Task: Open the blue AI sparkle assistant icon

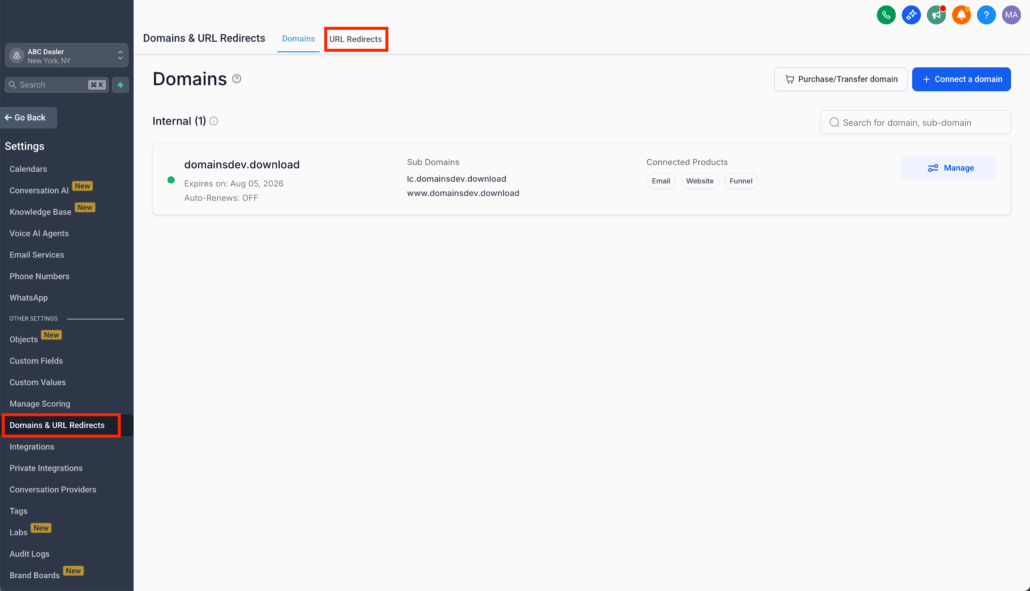Action: [911, 15]
